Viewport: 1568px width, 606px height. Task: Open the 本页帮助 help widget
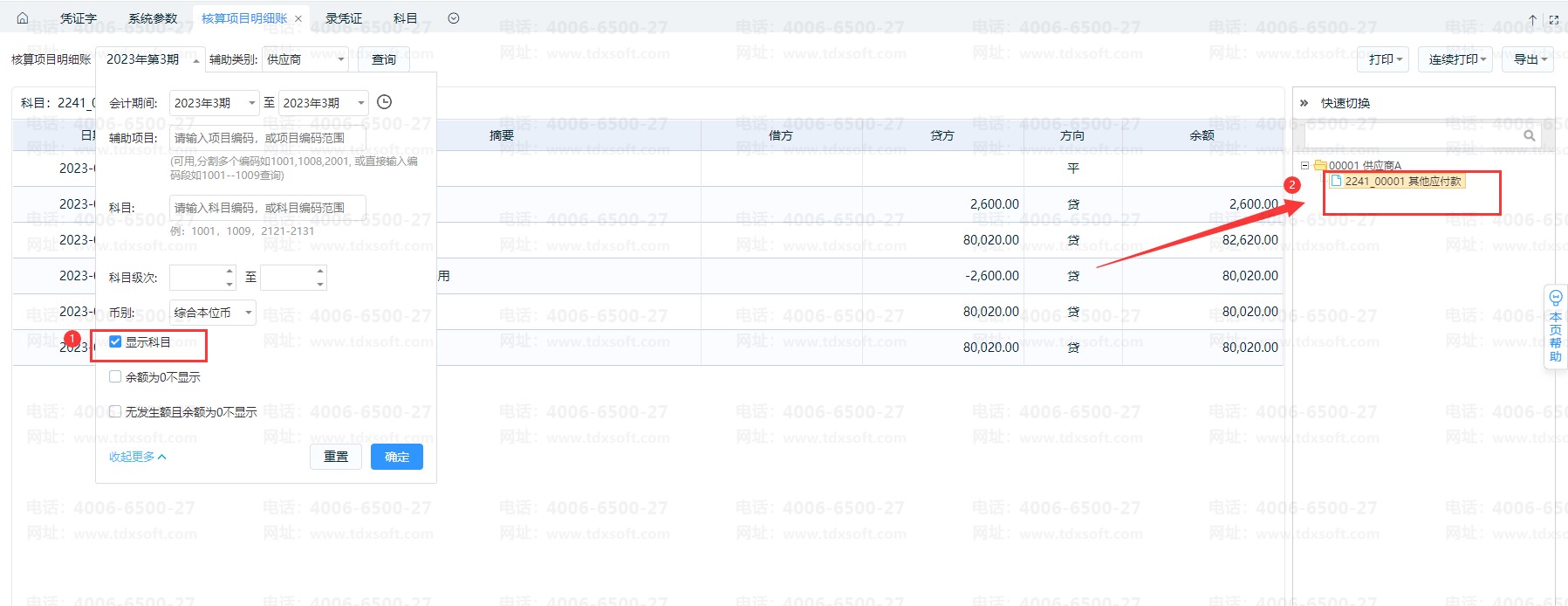tap(1555, 327)
